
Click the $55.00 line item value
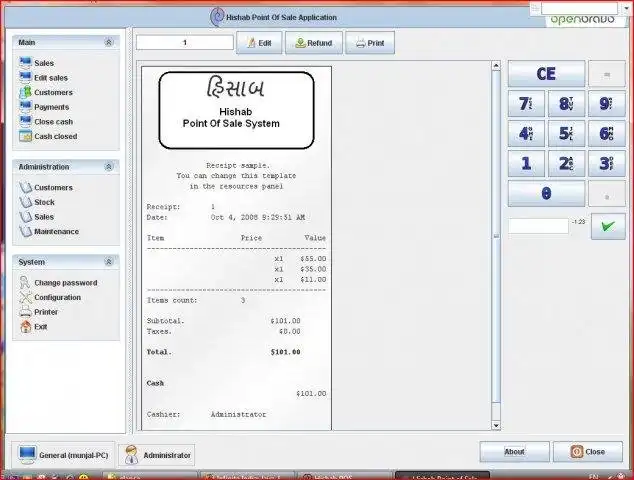tap(313, 258)
